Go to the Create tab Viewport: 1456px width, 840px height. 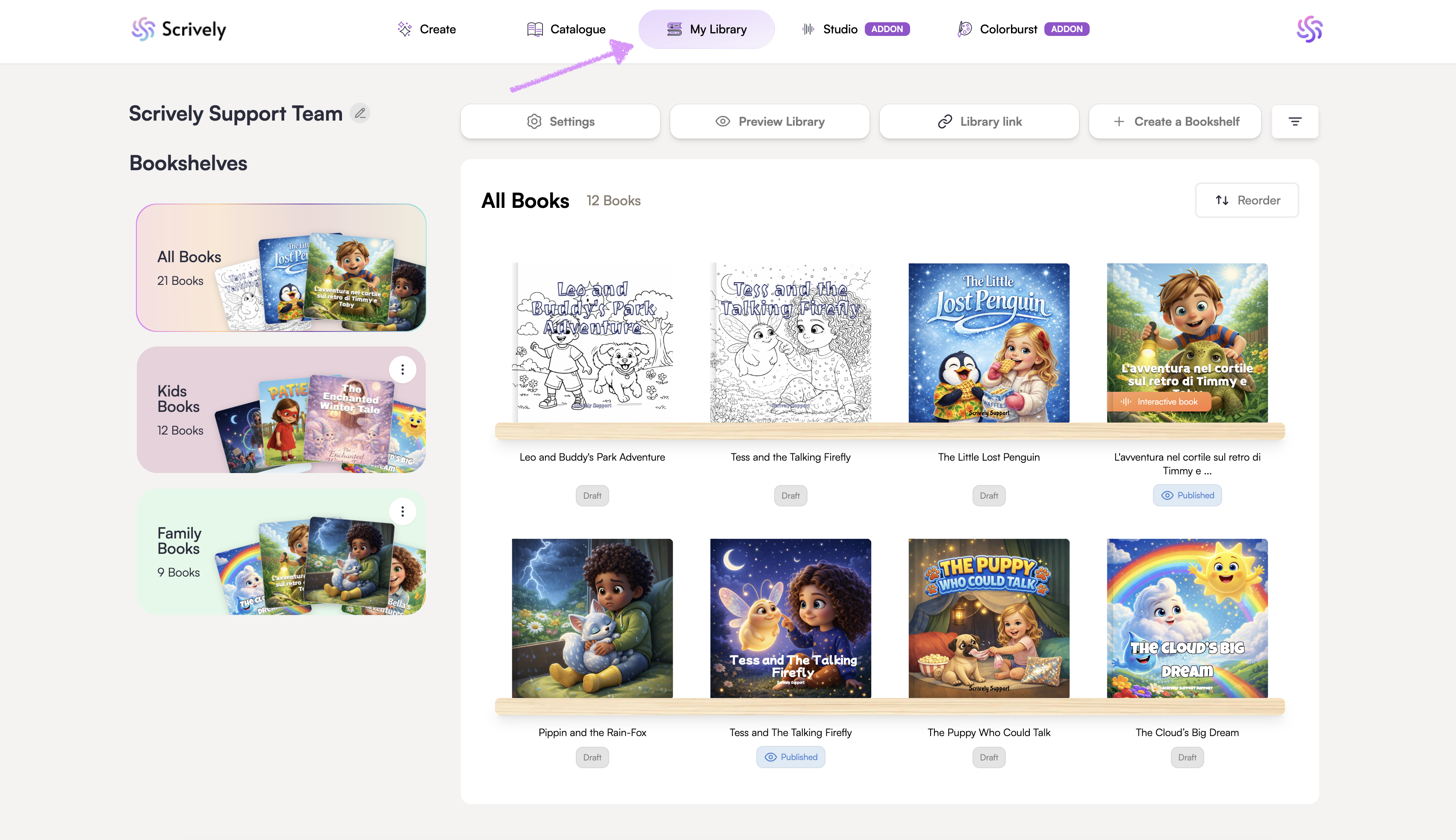tap(427, 29)
